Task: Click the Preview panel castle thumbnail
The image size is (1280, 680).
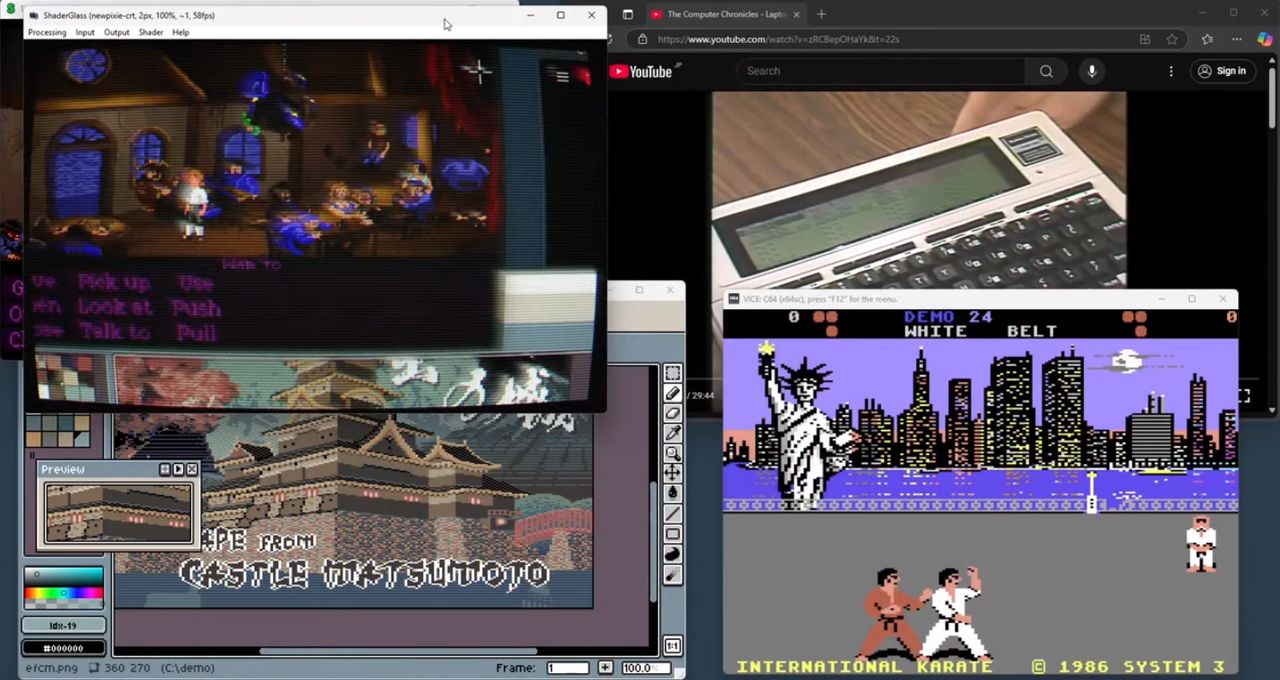Action: (118, 514)
